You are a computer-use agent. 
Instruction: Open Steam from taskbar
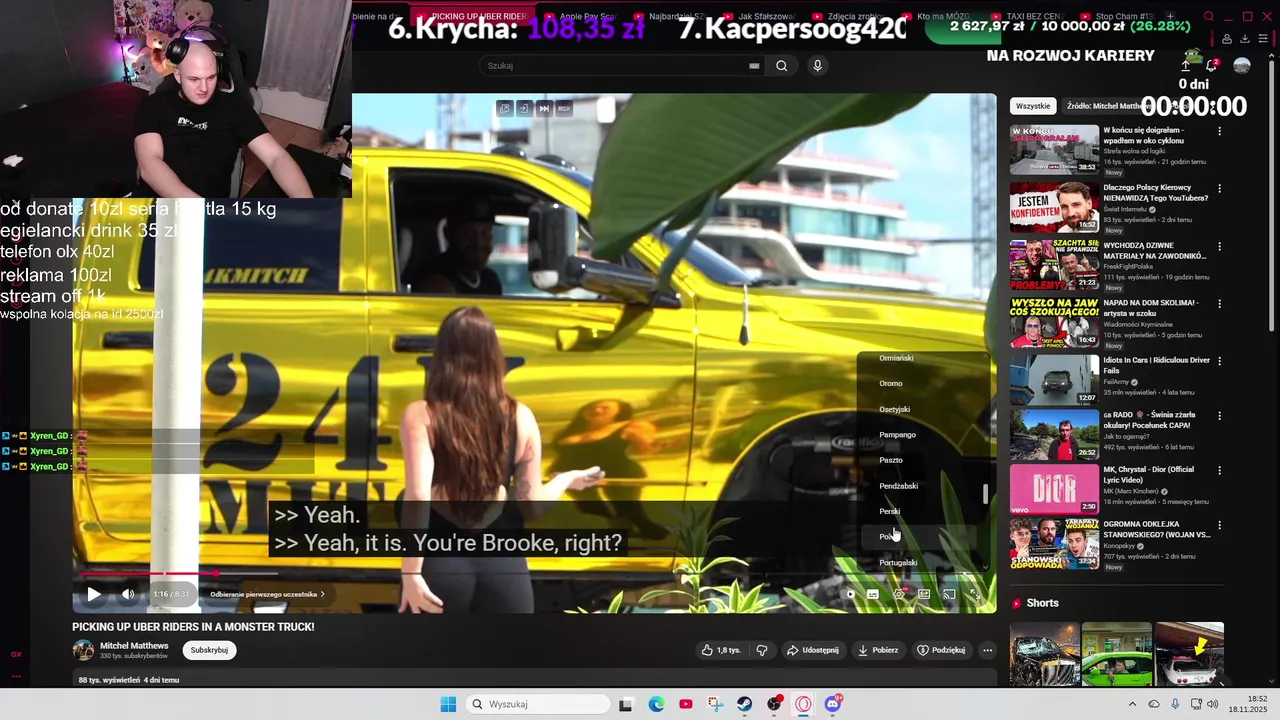(745, 704)
